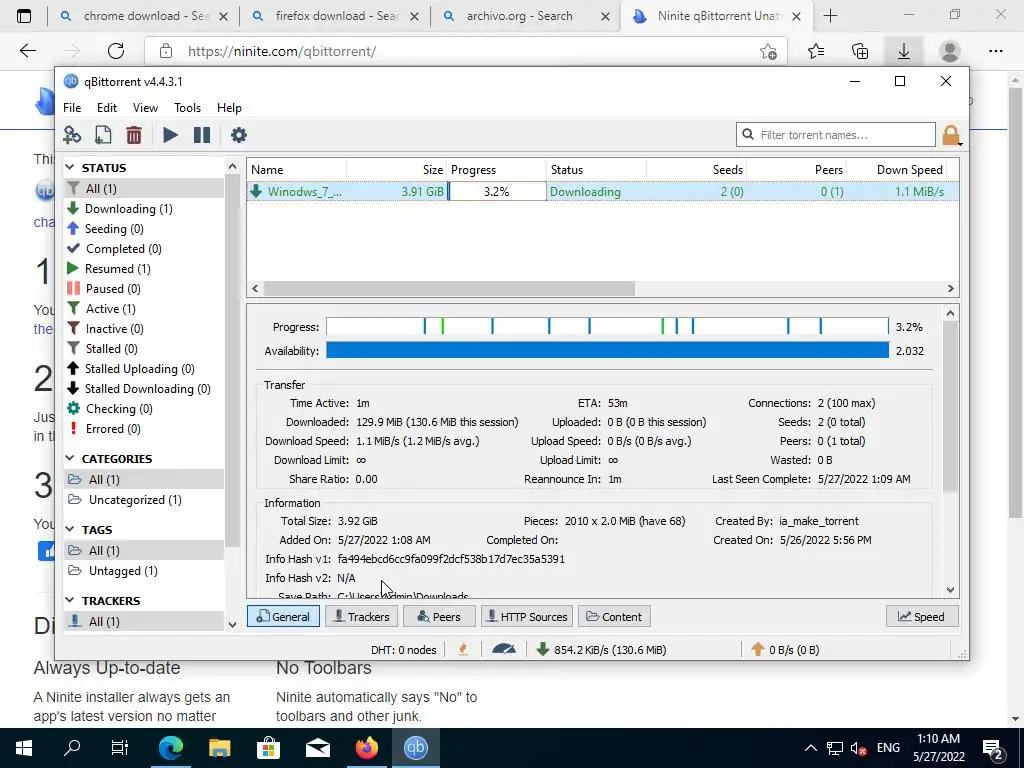Refresh the Ninite page in Edge

[116, 51]
